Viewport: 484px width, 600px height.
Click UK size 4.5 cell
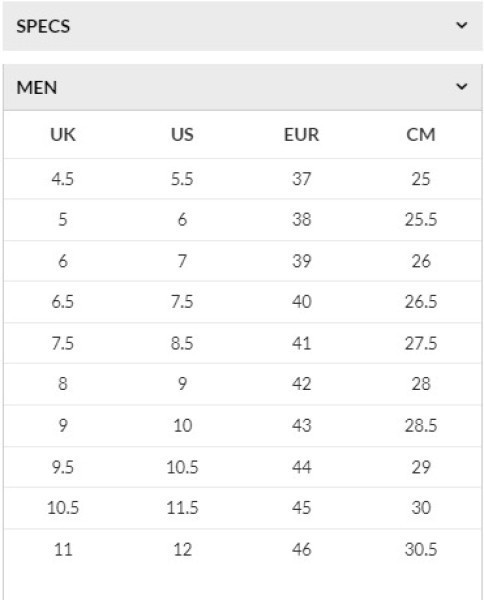pos(63,179)
